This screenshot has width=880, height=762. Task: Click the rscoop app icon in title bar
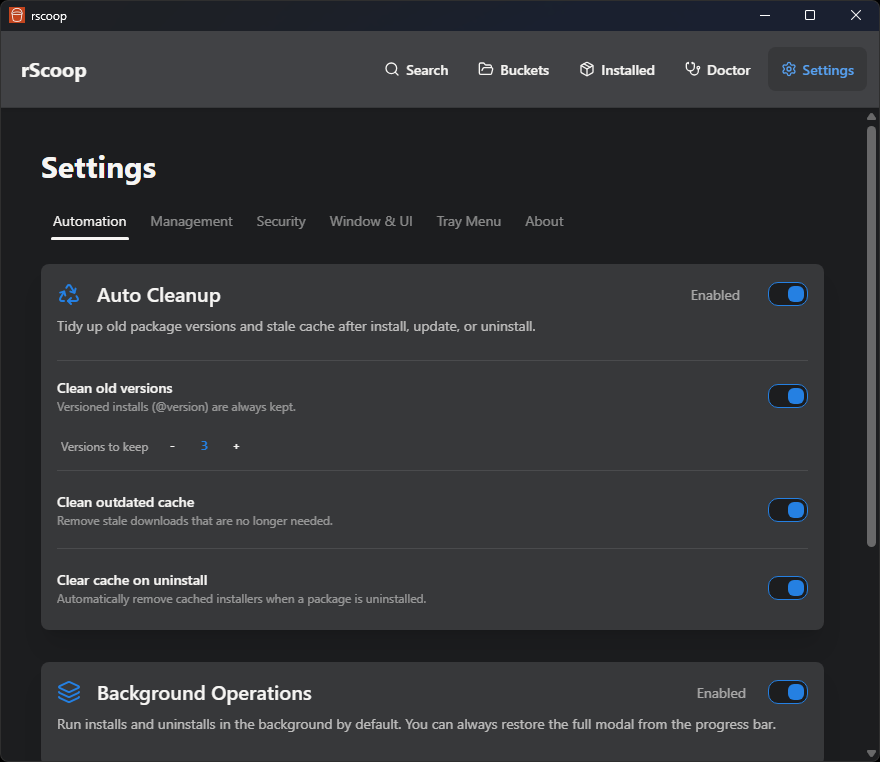pos(17,15)
